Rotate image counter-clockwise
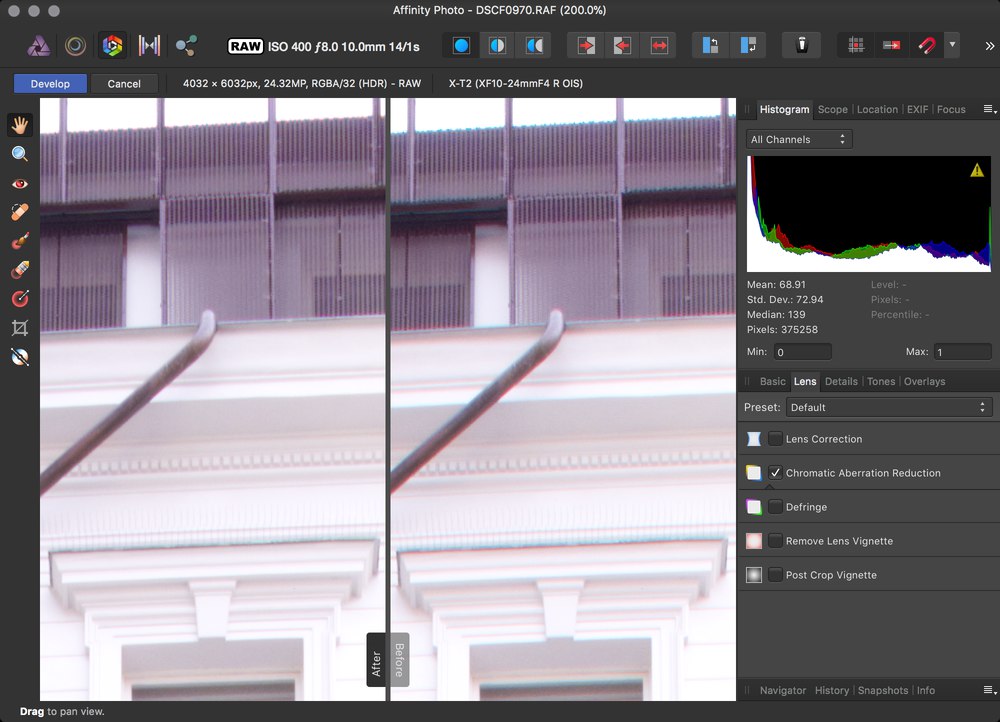This screenshot has height=722, width=1000. tap(710, 46)
